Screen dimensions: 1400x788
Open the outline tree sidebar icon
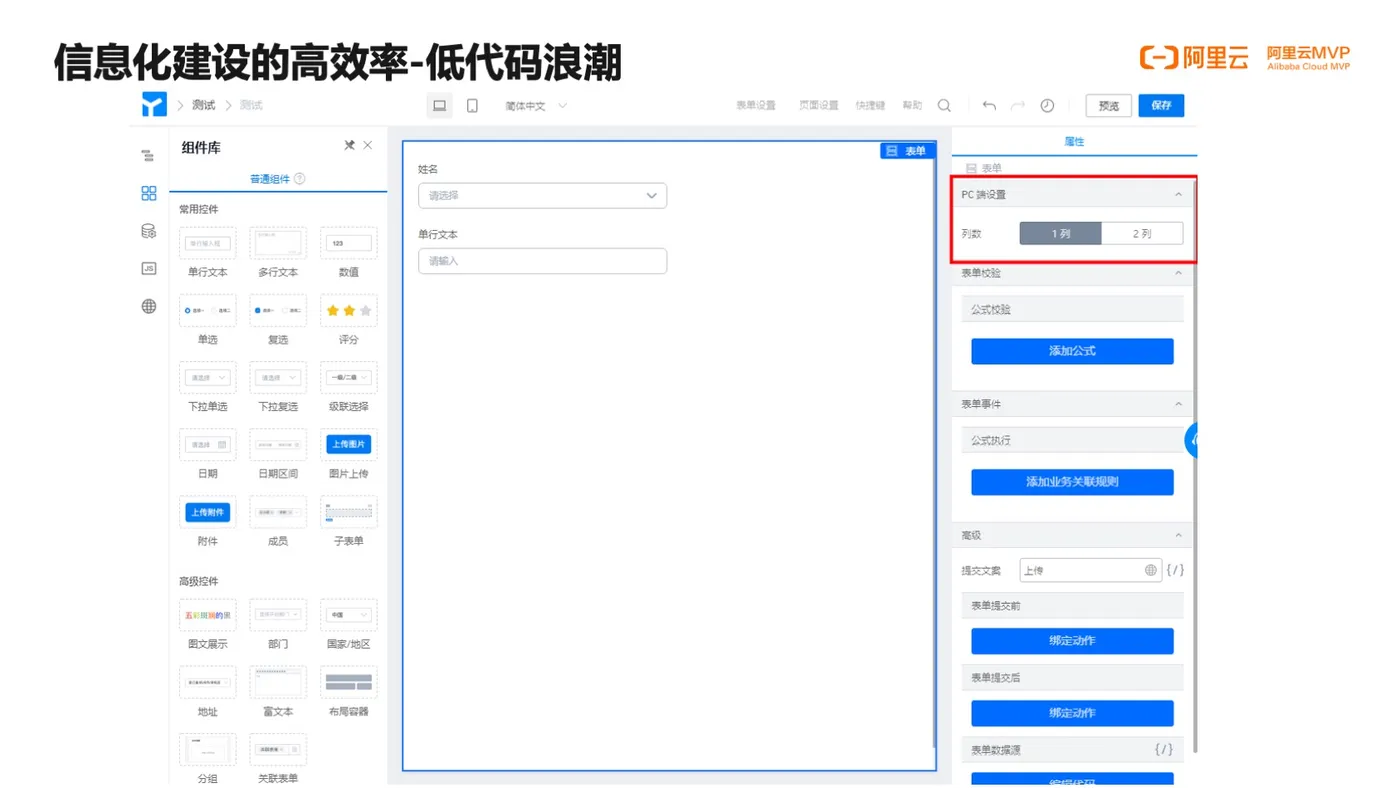click(x=148, y=156)
